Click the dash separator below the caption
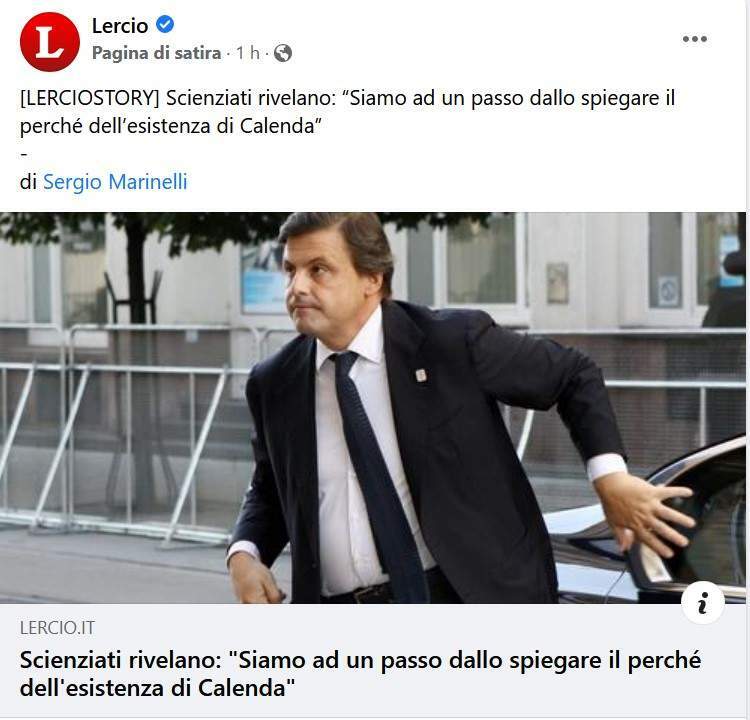The image size is (750, 720). pyautogui.click(x=23, y=155)
